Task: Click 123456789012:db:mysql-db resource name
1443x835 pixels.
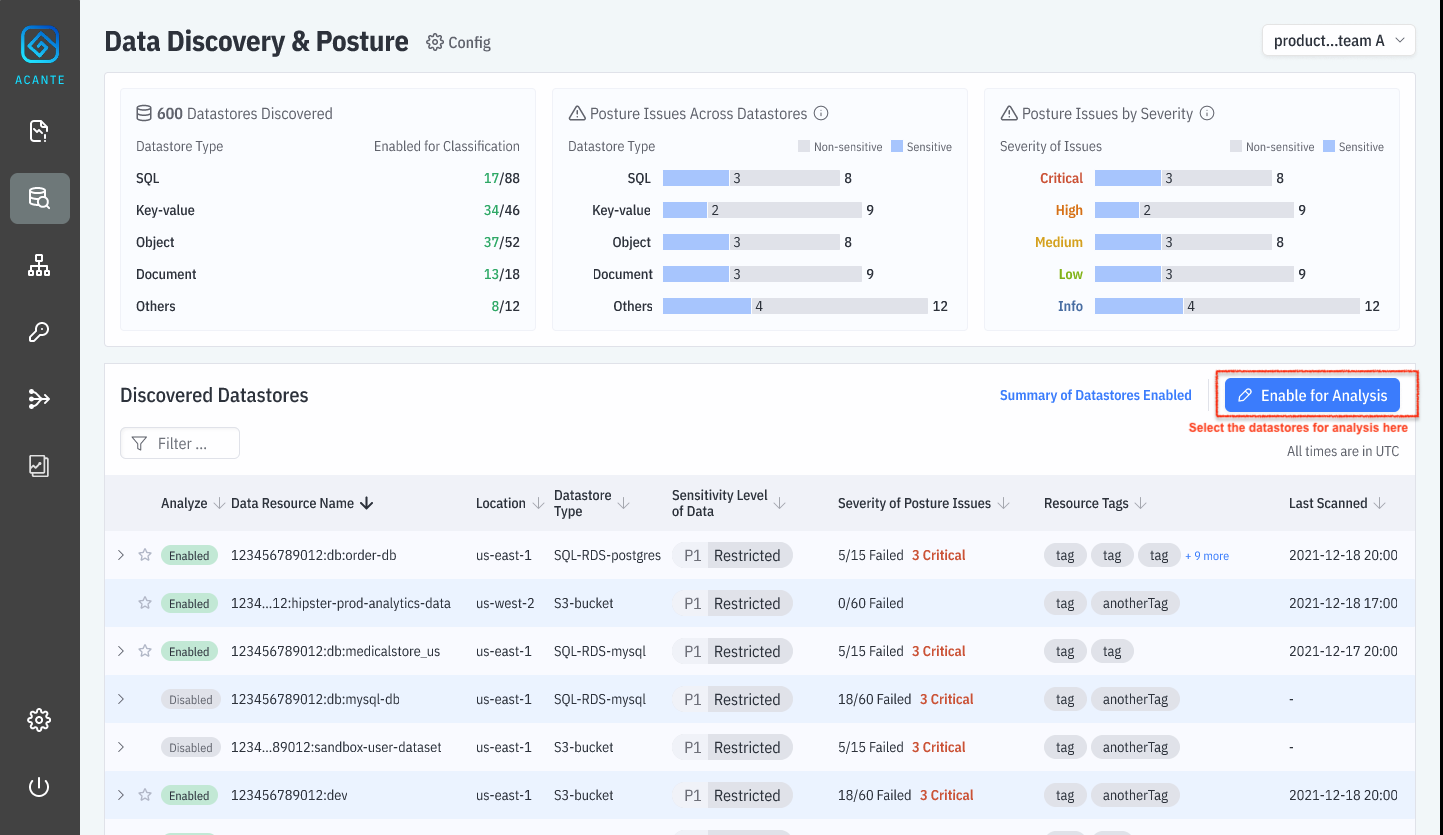Action: tap(315, 699)
